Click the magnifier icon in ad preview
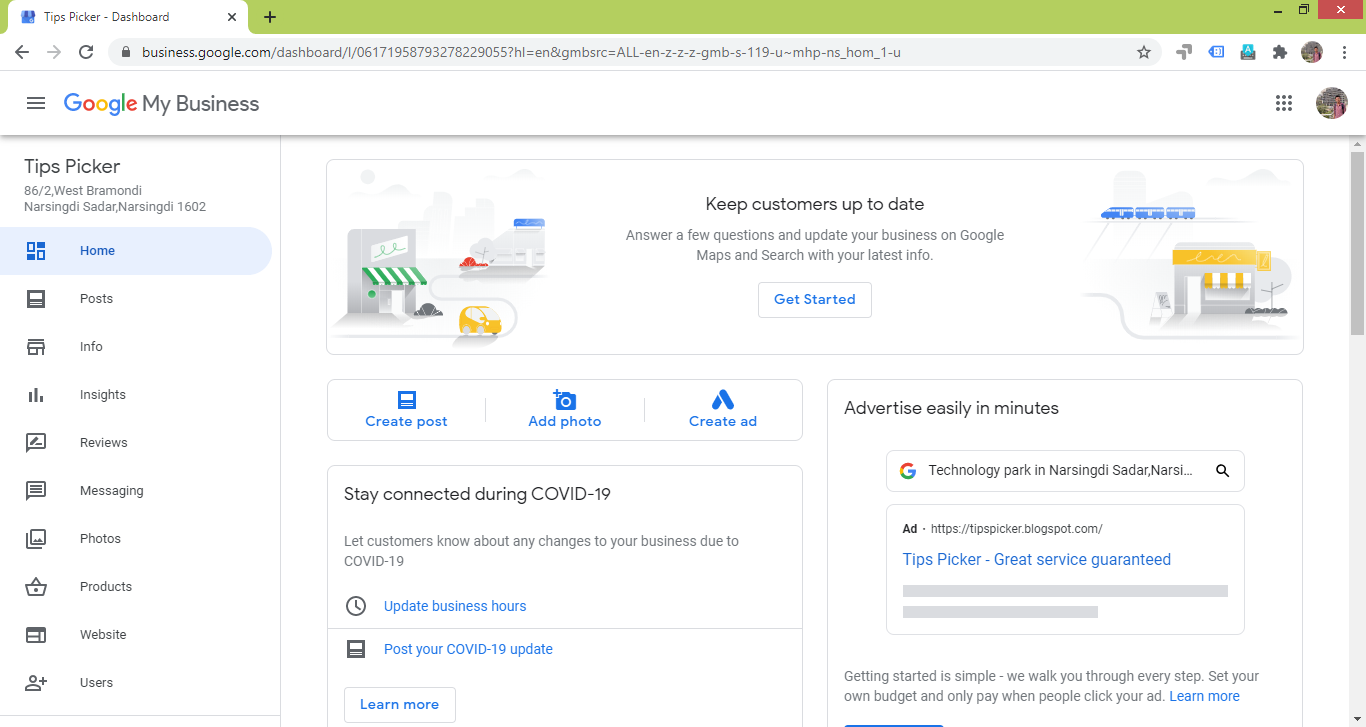Image resolution: width=1366 pixels, height=727 pixels. (1222, 471)
